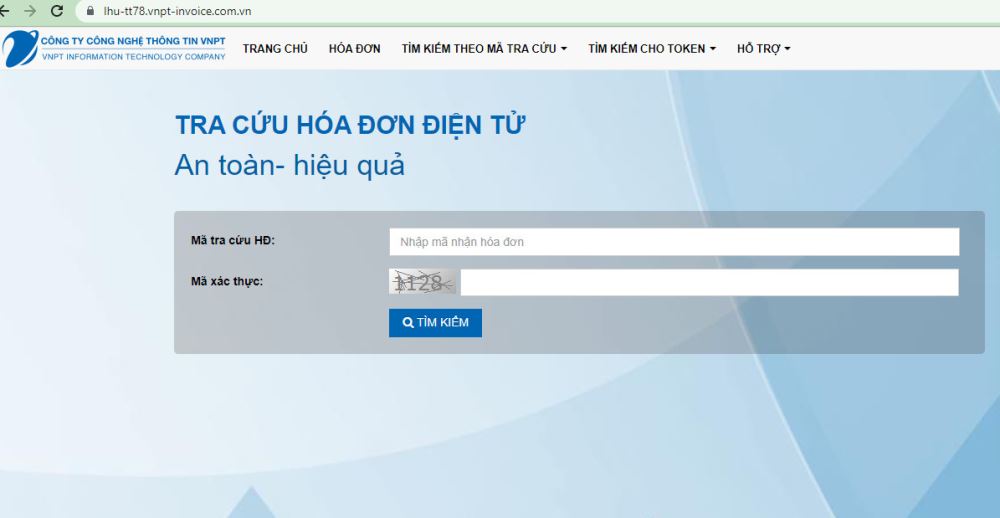The width and height of the screenshot is (1000, 518).
Task: Expand the TÌM KIẾM CHO TOKEN dropdown
Action: [x=651, y=48]
